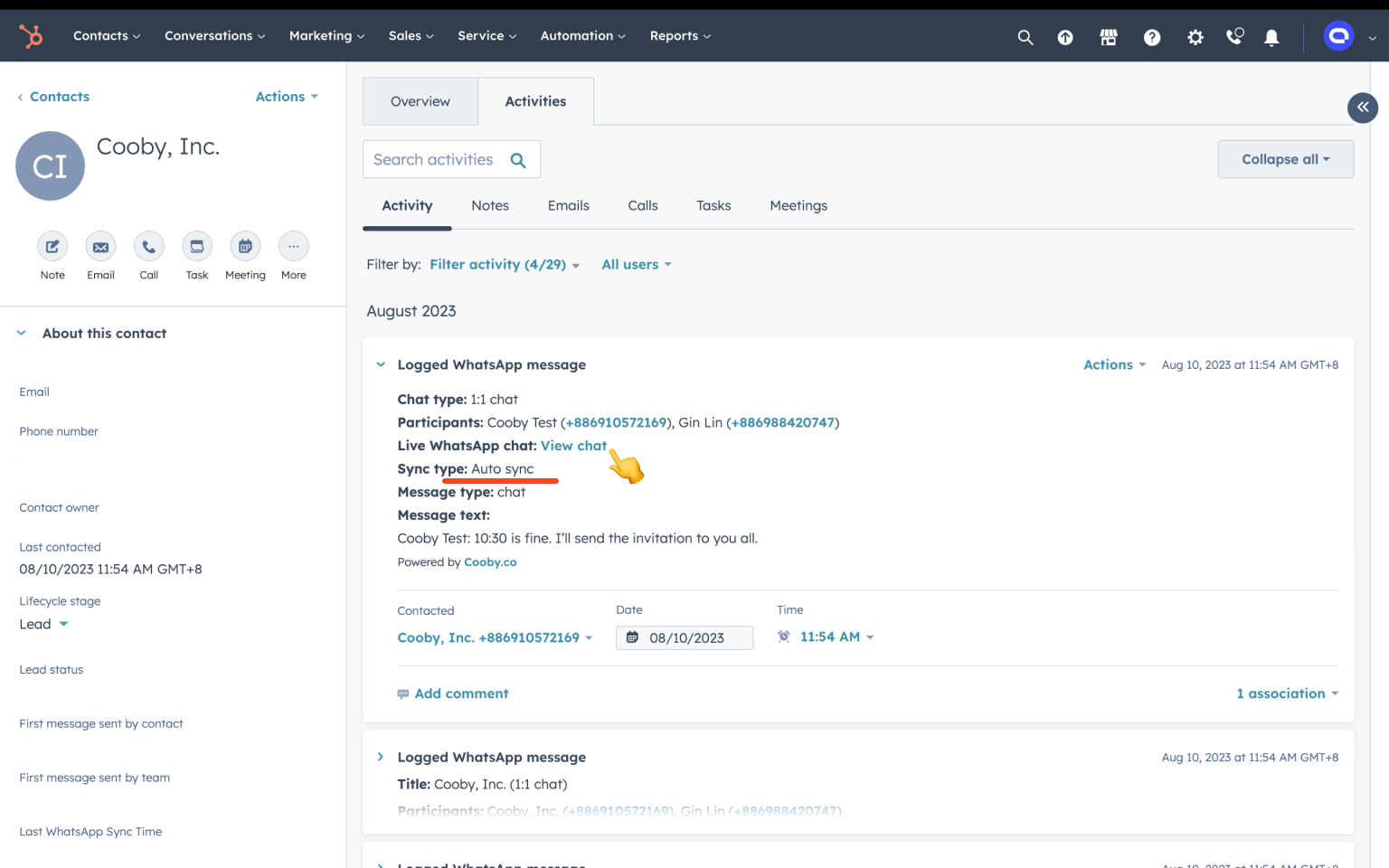Click the Date field showing 08/10/2023
This screenshot has height=868, width=1389.
(685, 638)
